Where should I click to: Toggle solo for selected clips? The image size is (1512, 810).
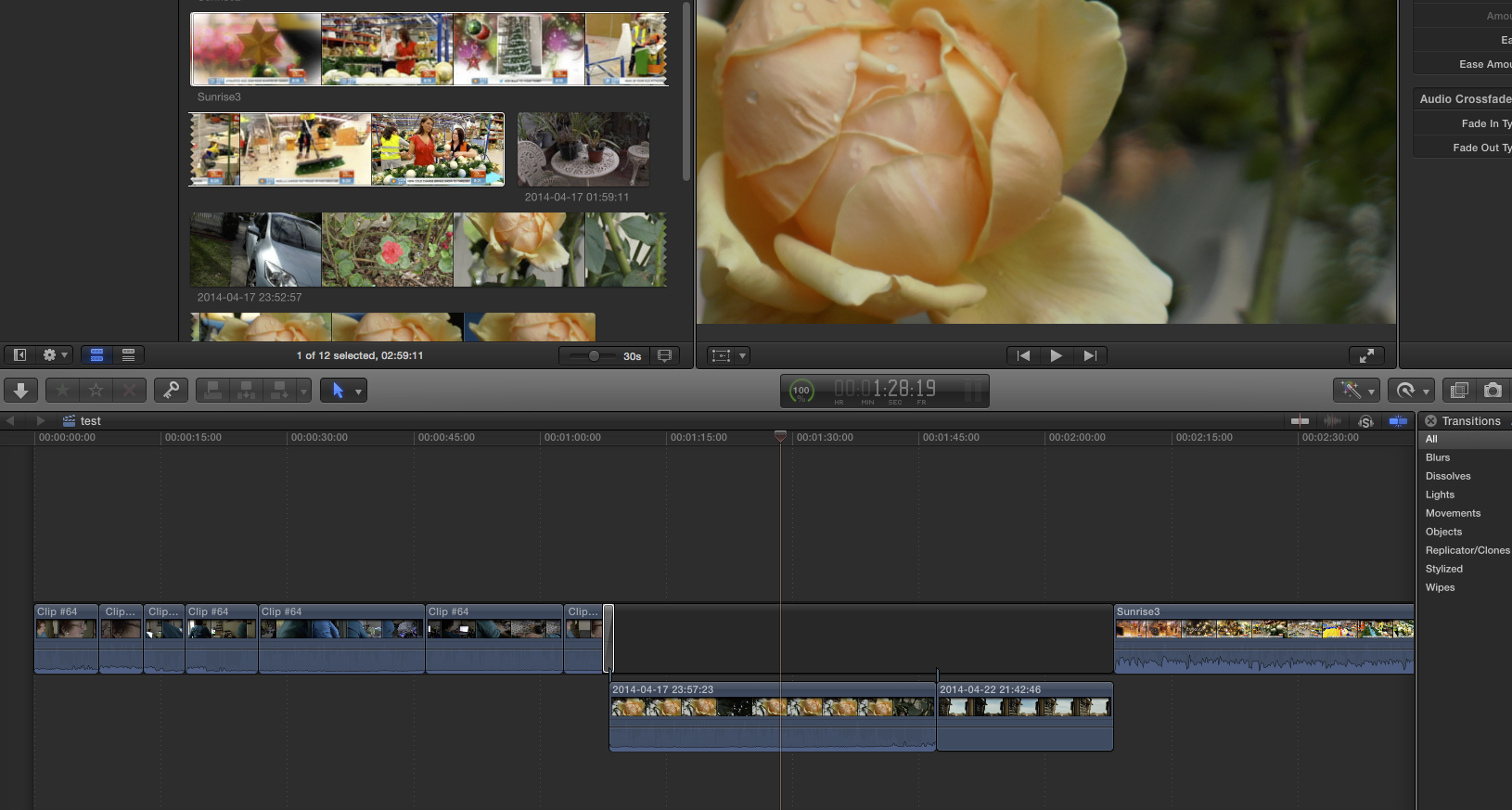[1365, 421]
